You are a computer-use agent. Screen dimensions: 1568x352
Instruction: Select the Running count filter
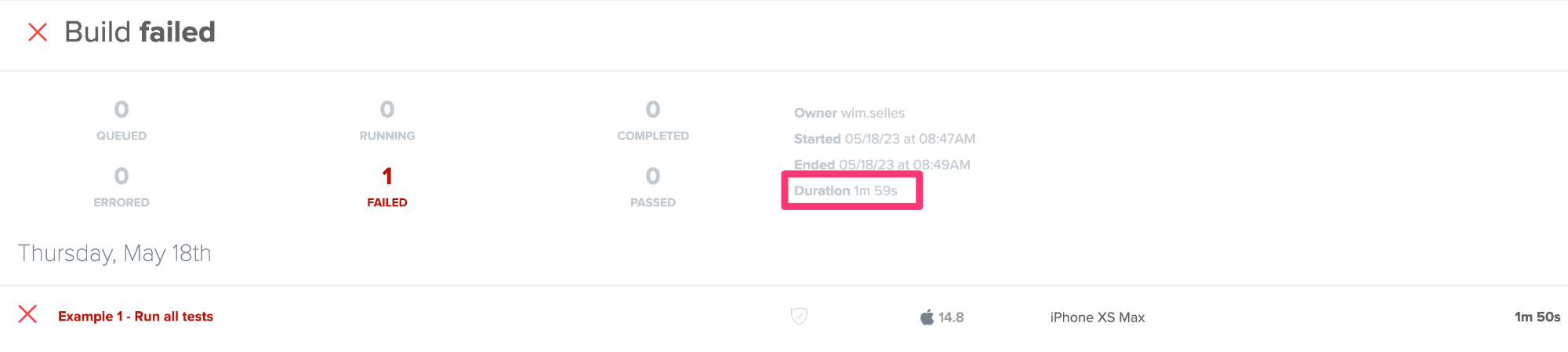(387, 120)
